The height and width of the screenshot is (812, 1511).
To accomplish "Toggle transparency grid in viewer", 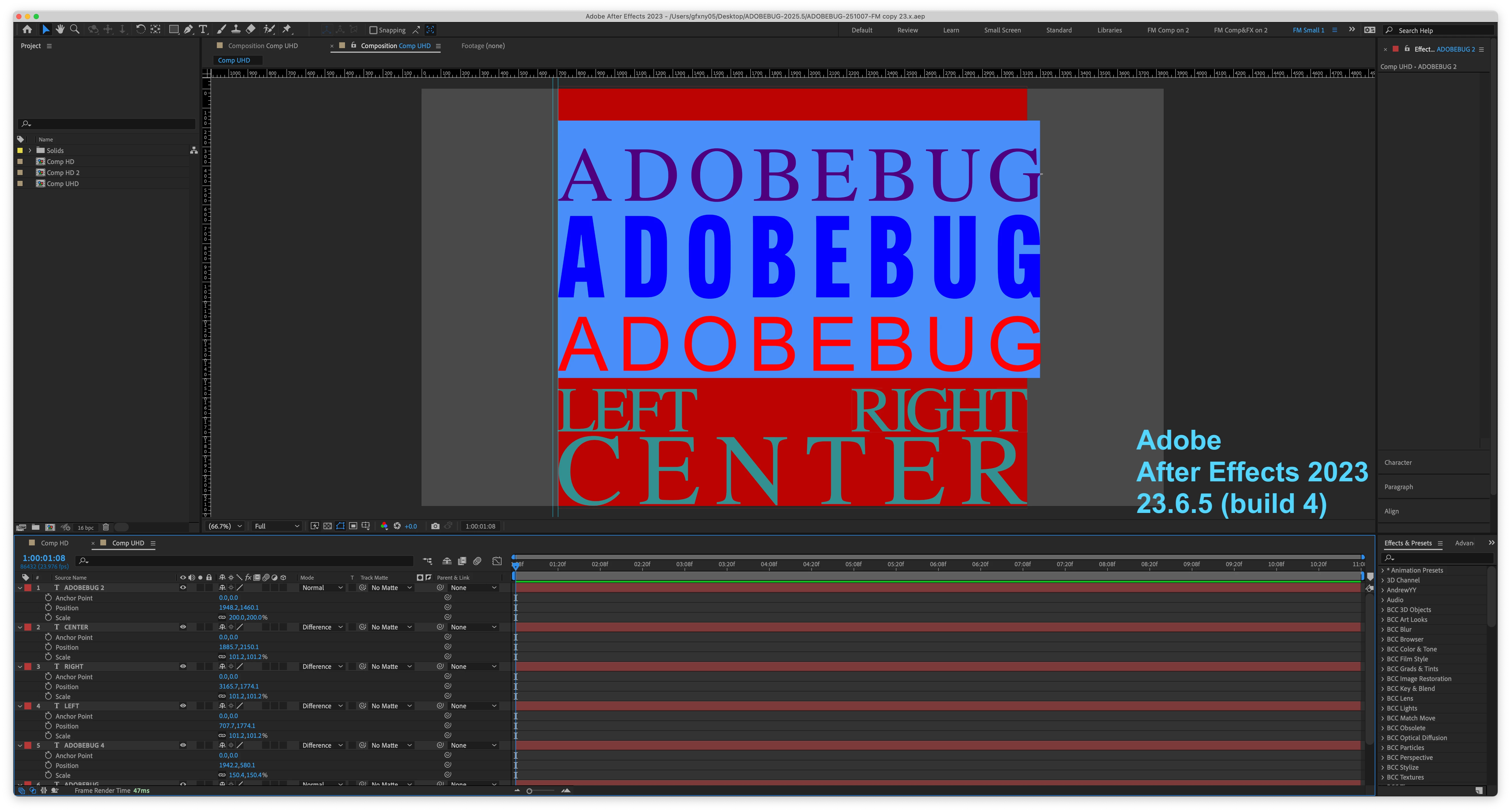I will coord(327,526).
